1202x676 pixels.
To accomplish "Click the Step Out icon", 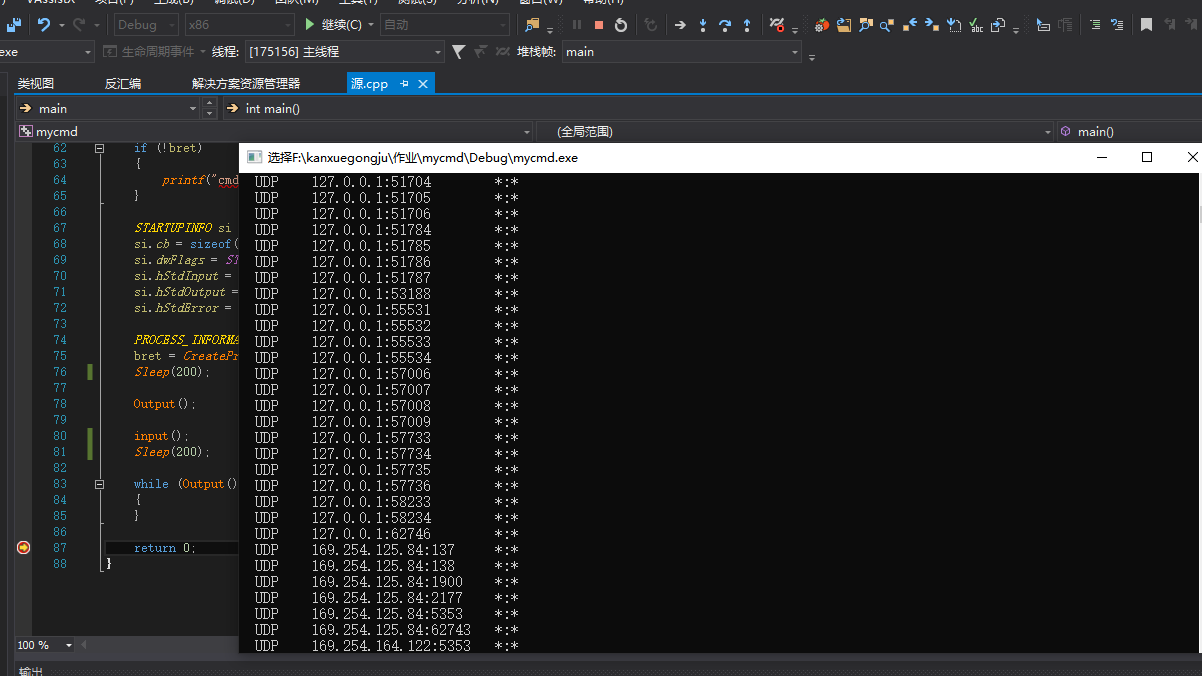I will (x=747, y=24).
